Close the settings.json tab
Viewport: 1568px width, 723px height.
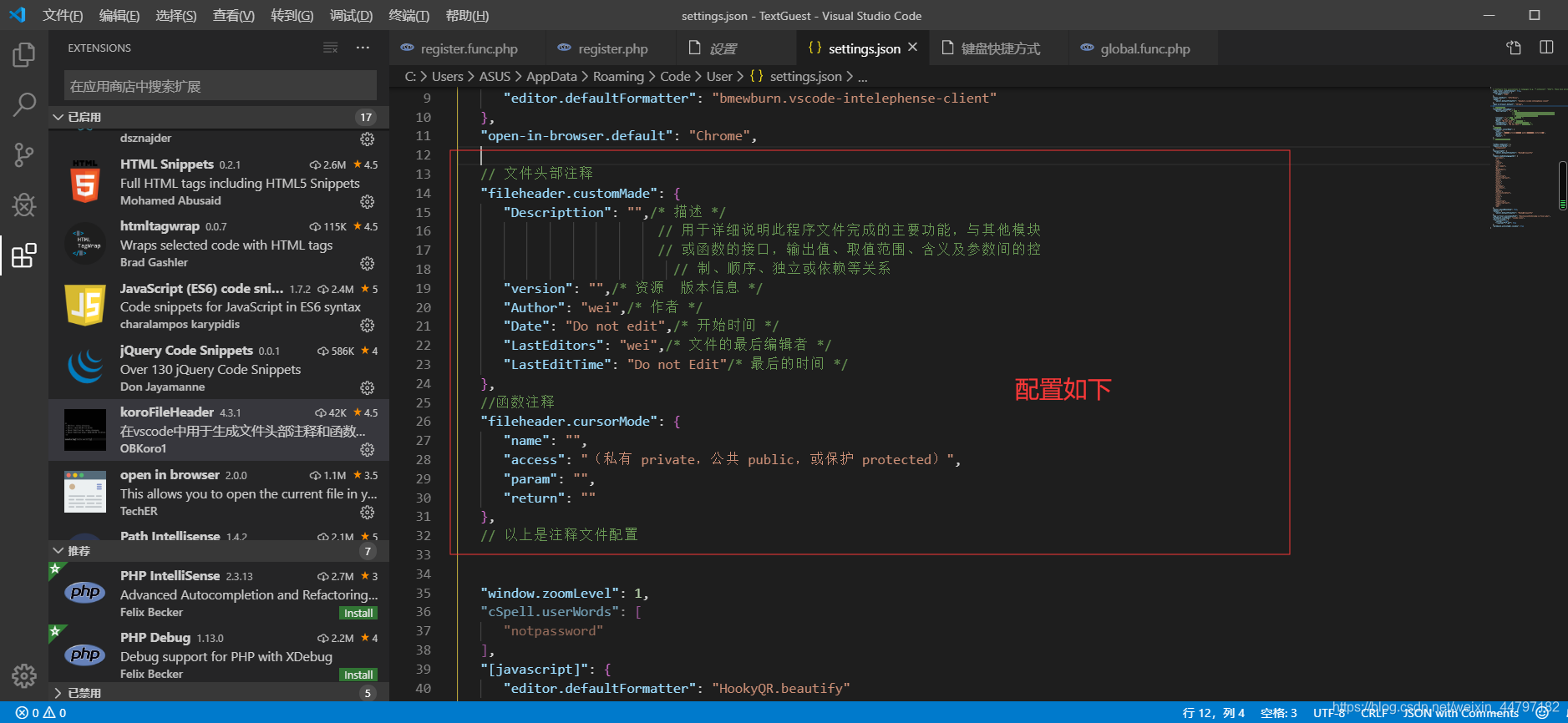(913, 48)
